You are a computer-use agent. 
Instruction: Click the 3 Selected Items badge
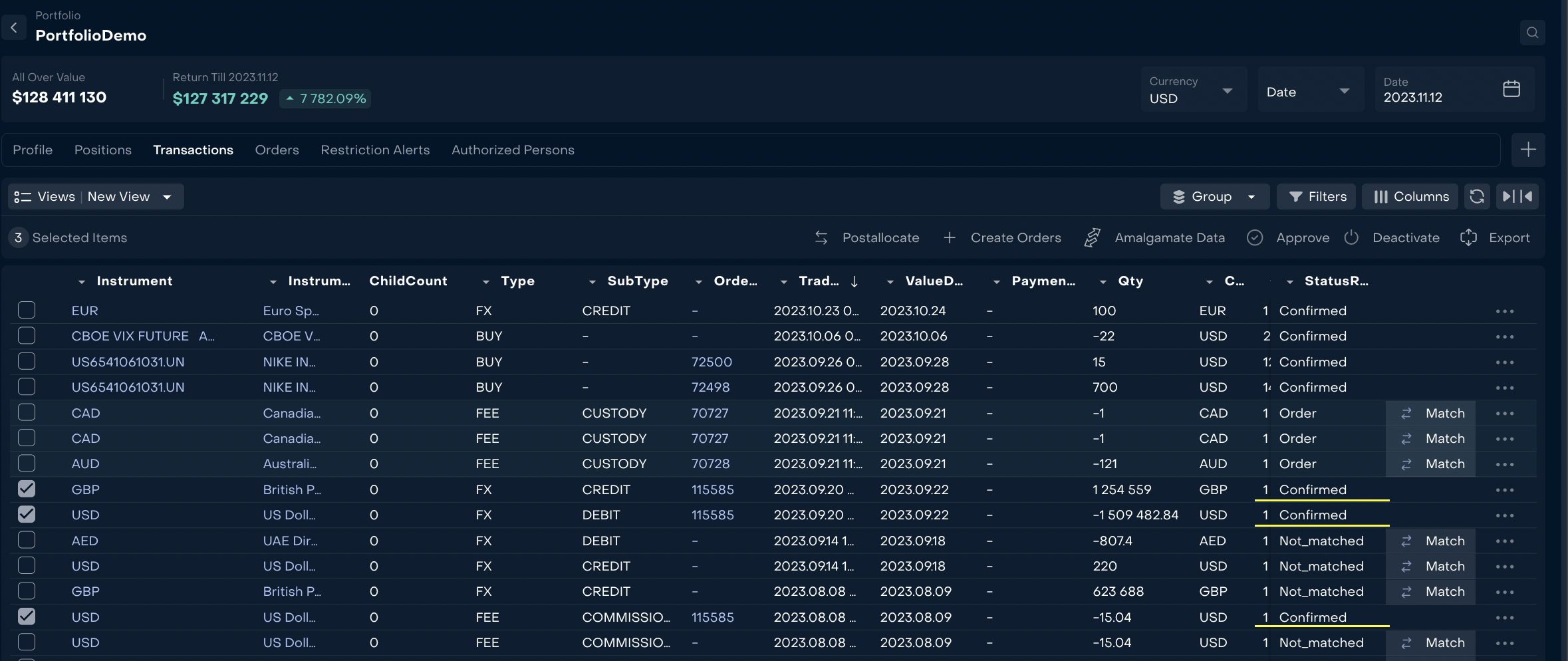coord(18,237)
